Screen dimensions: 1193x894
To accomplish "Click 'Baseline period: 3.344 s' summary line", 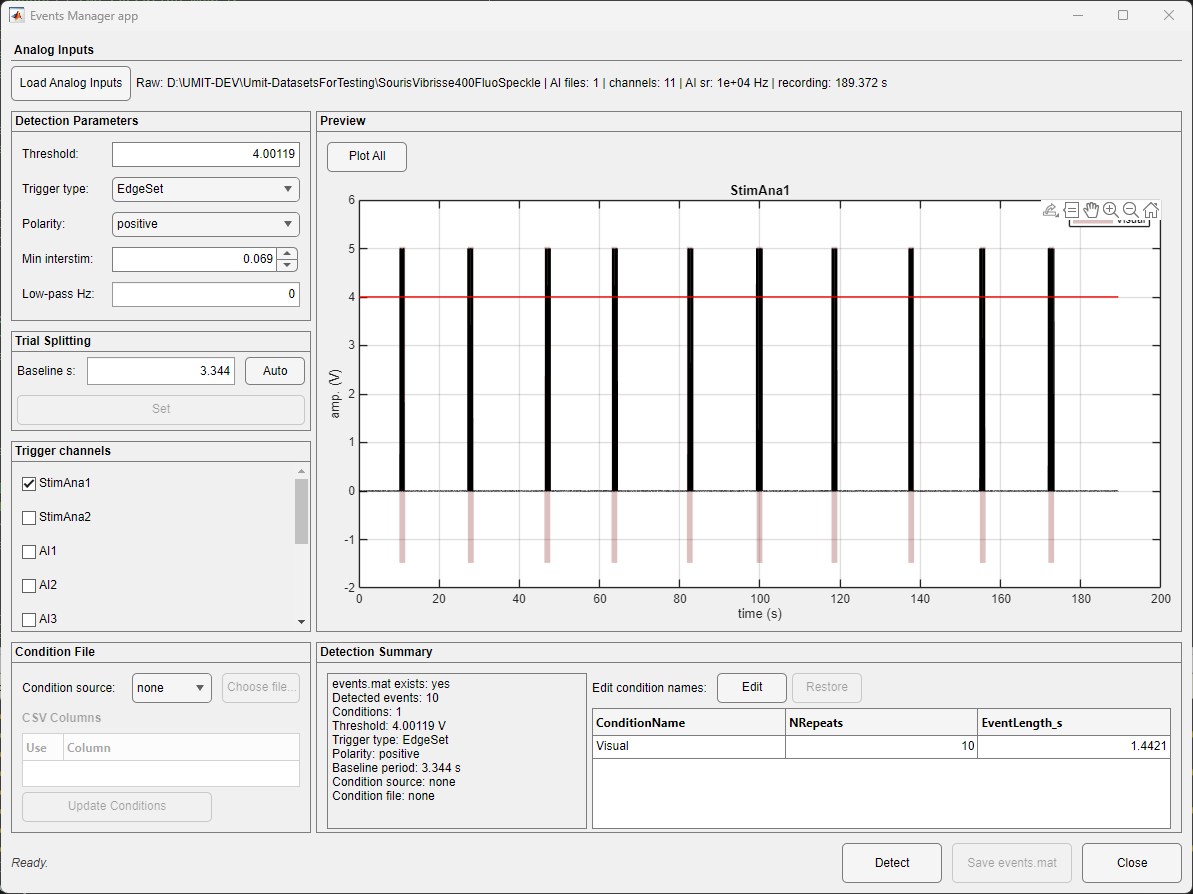I will pyautogui.click(x=396, y=768).
